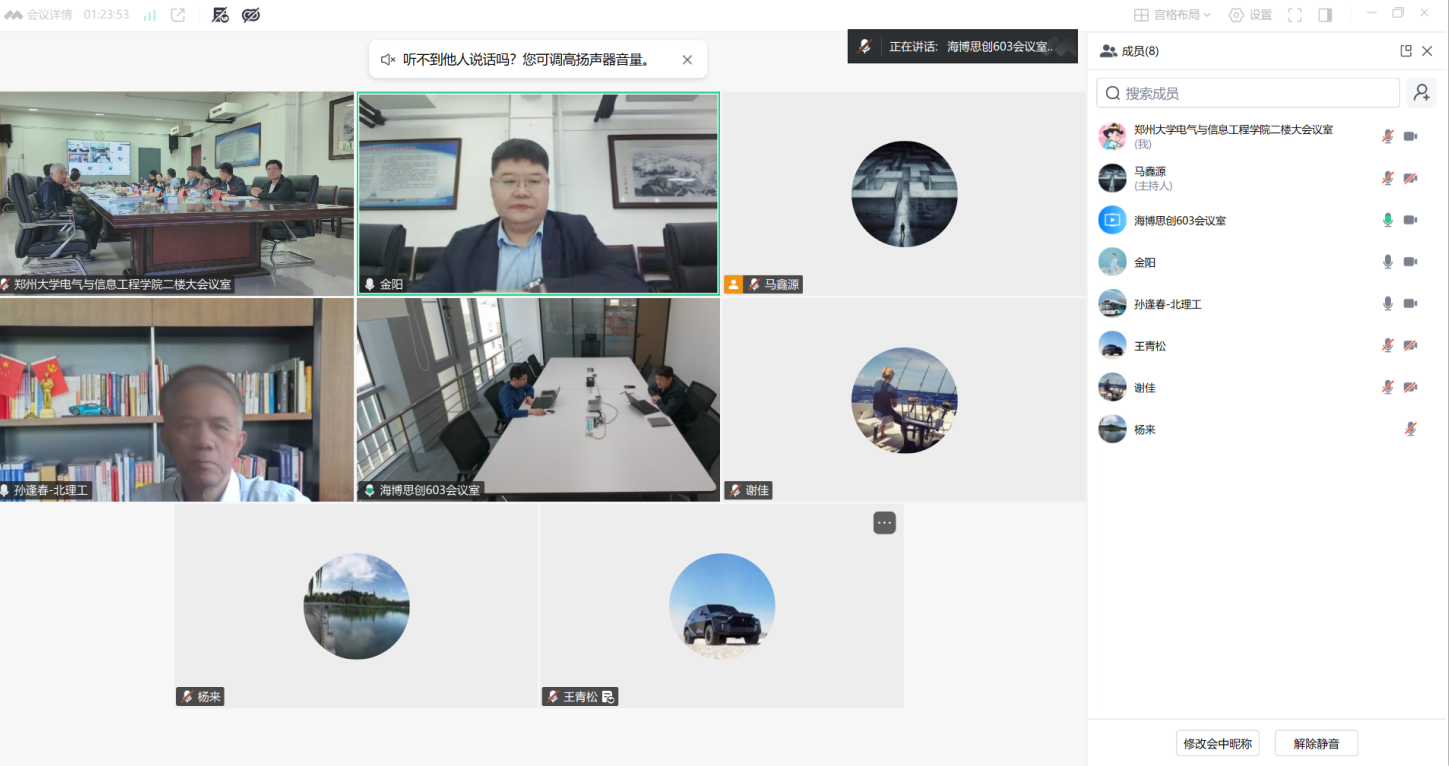Screen dimensions: 1449x766
Task: Open 设置 settings
Action: [1250, 15]
